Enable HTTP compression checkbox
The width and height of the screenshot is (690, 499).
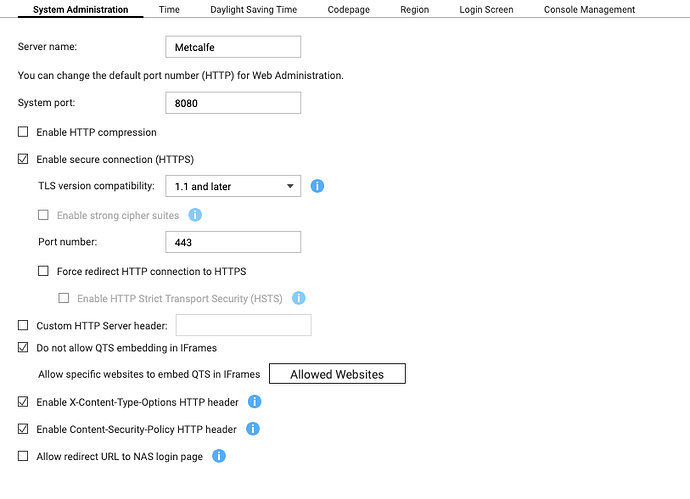coord(24,132)
